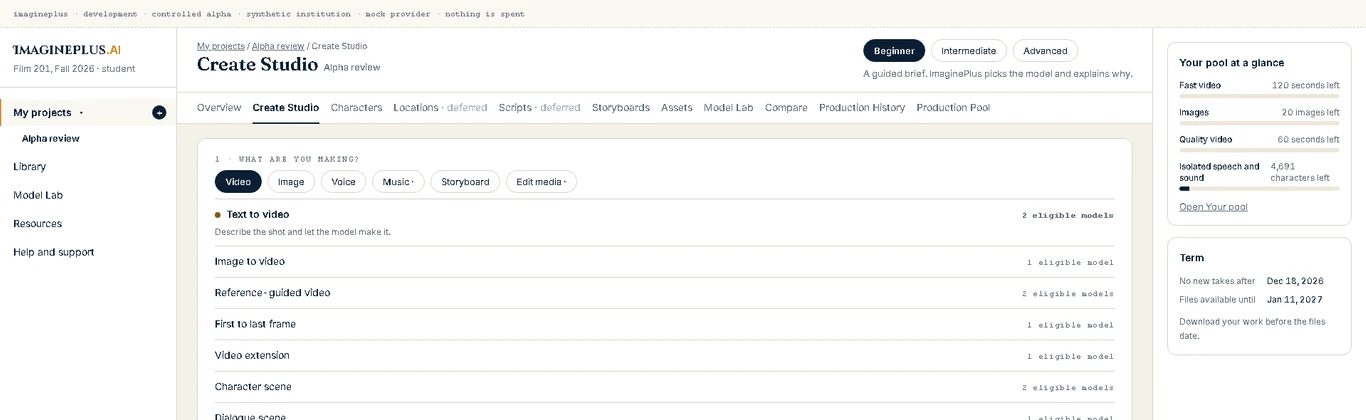Open the Create Studio tab

(286, 108)
